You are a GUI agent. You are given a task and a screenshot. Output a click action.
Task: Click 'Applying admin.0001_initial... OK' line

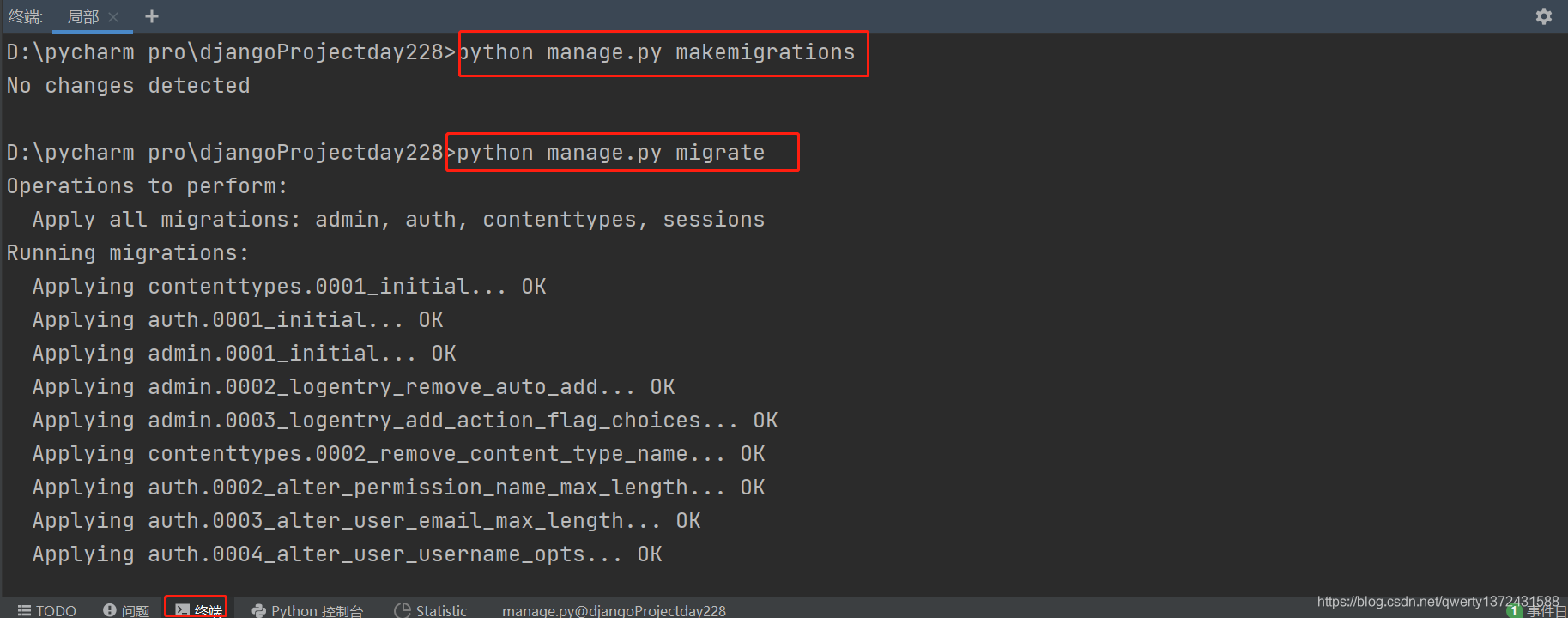(245, 354)
